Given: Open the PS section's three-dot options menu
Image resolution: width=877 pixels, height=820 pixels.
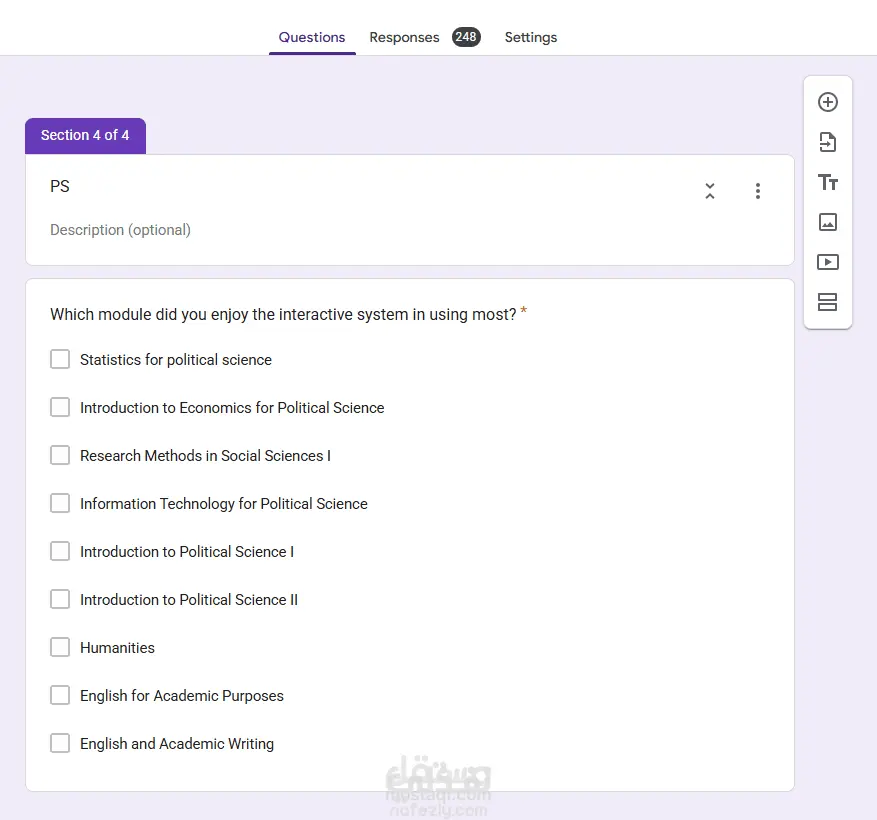Looking at the screenshot, I should (x=757, y=191).
